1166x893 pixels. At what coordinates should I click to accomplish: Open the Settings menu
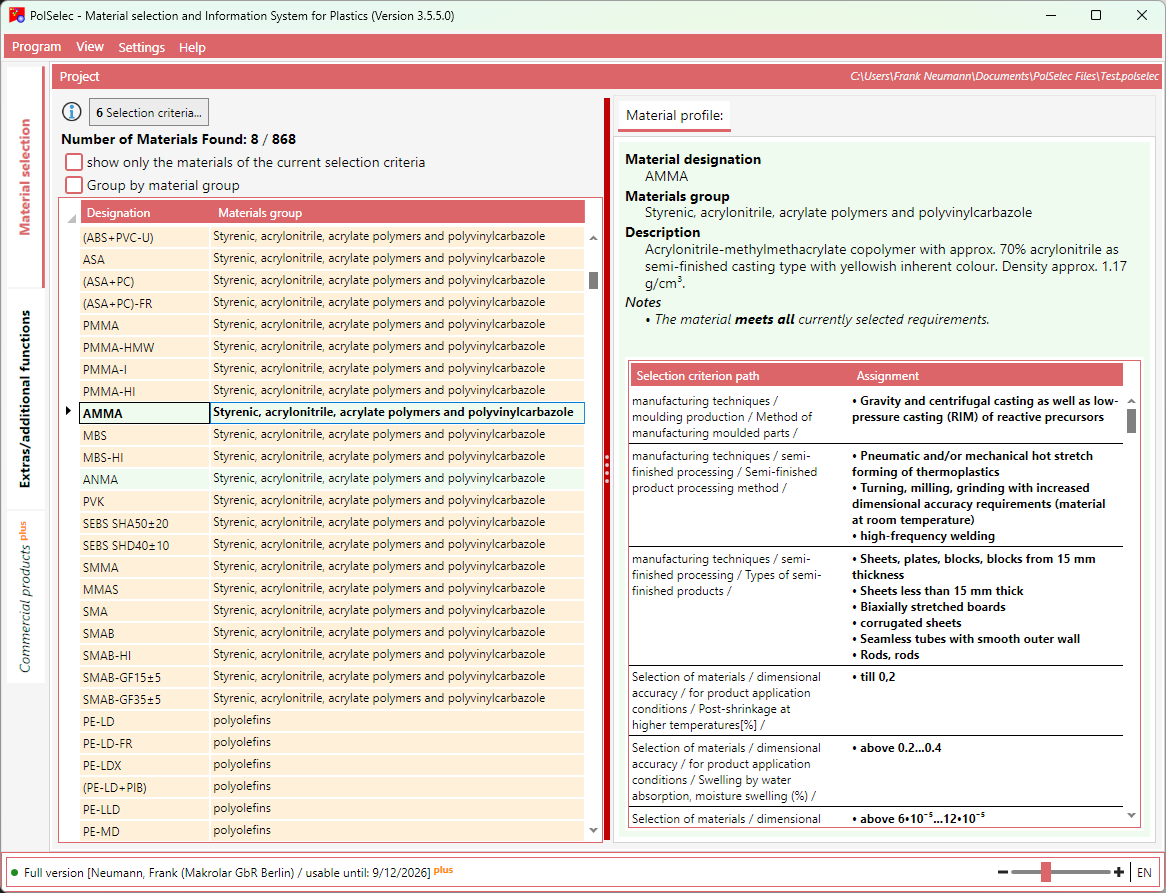click(141, 47)
